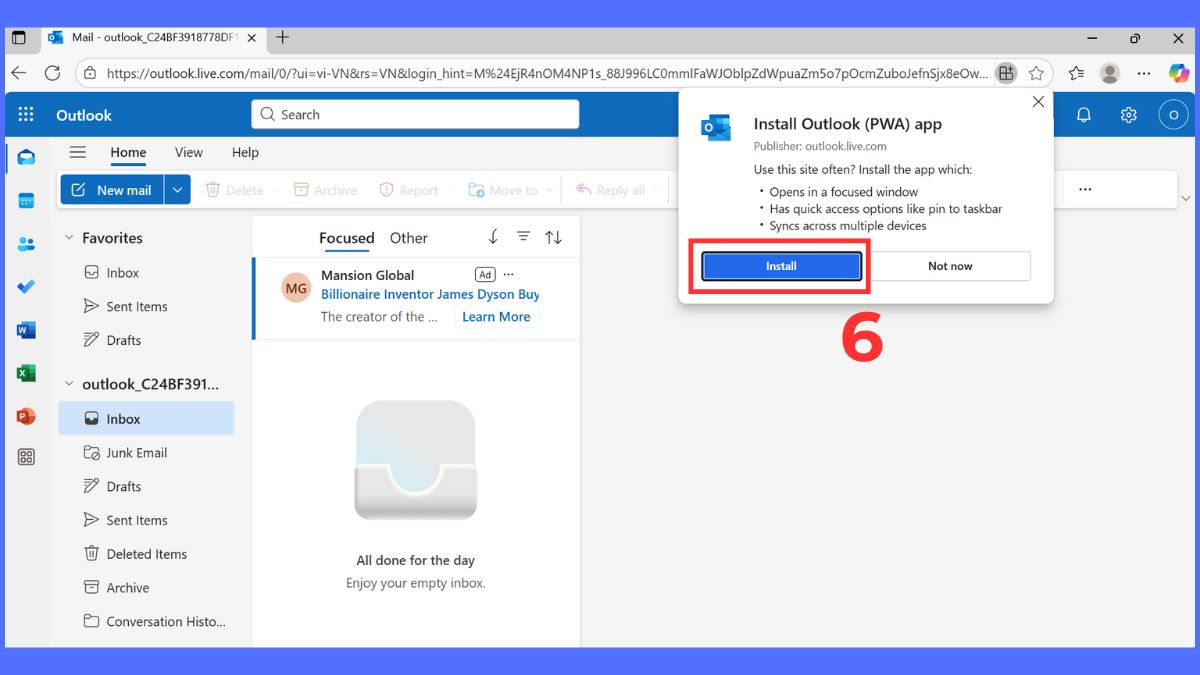The image size is (1200, 675).
Task: Click the app available install icon in address bar
Action: pos(1006,73)
